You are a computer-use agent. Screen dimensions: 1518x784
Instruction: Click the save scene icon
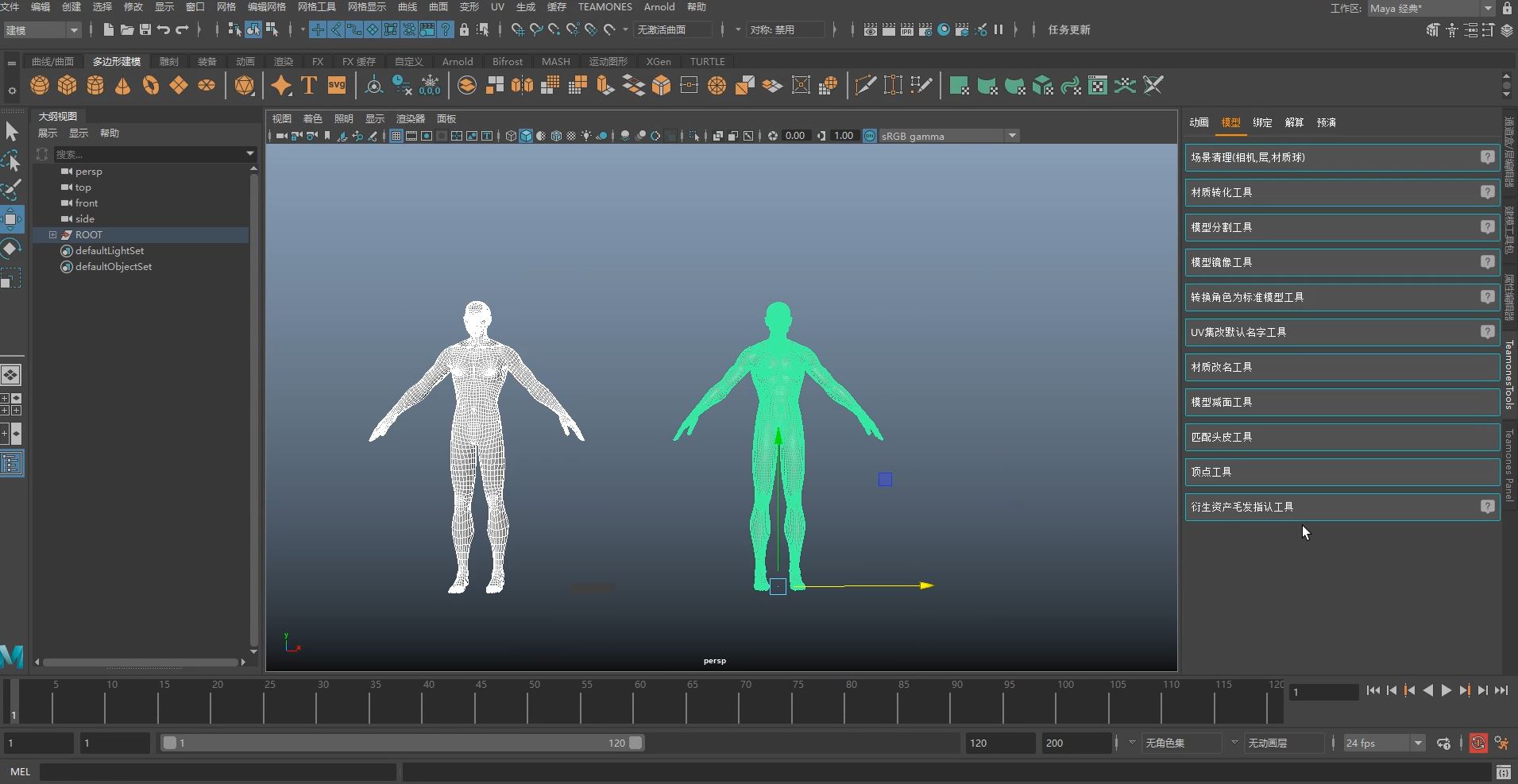145,30
